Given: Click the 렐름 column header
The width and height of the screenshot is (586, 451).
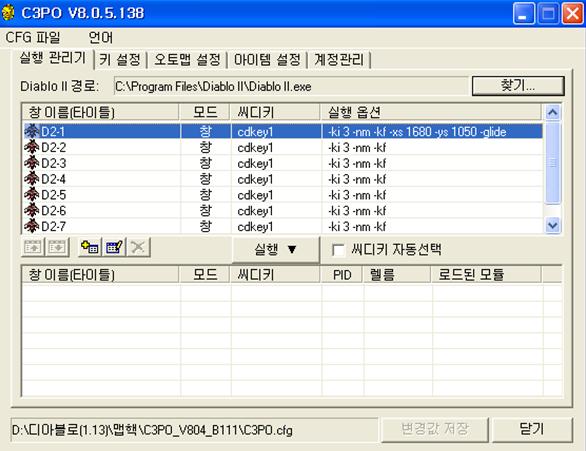Looking at the screenshot, I should point(397,275).
